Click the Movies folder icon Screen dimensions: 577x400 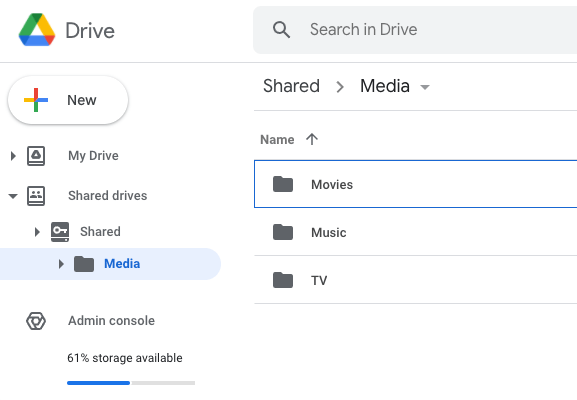[x=283, y=184]
